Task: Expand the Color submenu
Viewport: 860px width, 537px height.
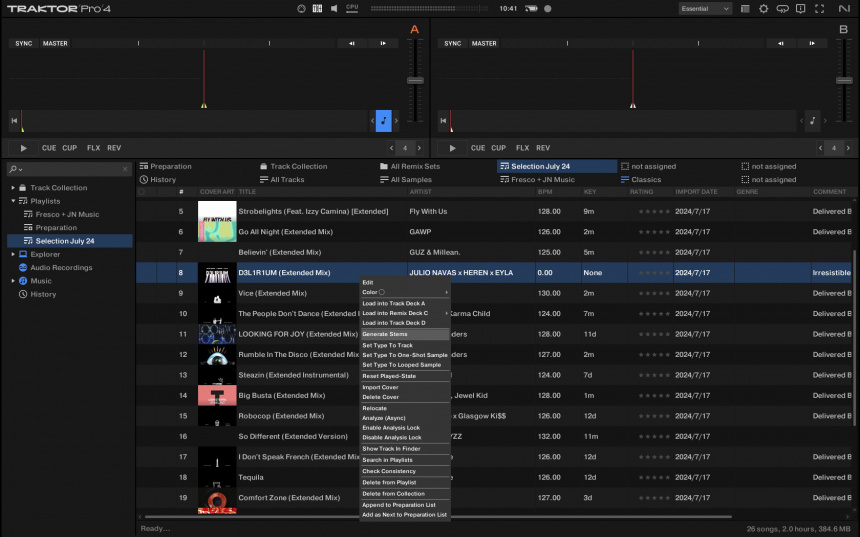Action: tap(405, 292)
